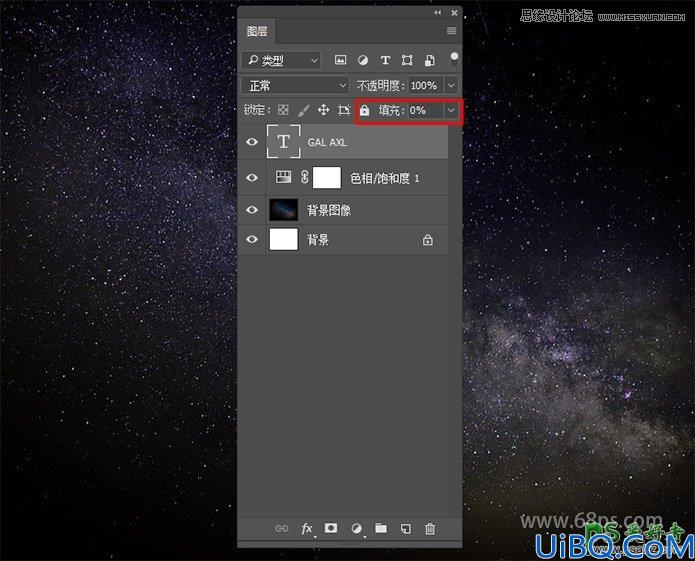
Task: Collapse the panel with double-arrow icon
Action: (438, 13)
